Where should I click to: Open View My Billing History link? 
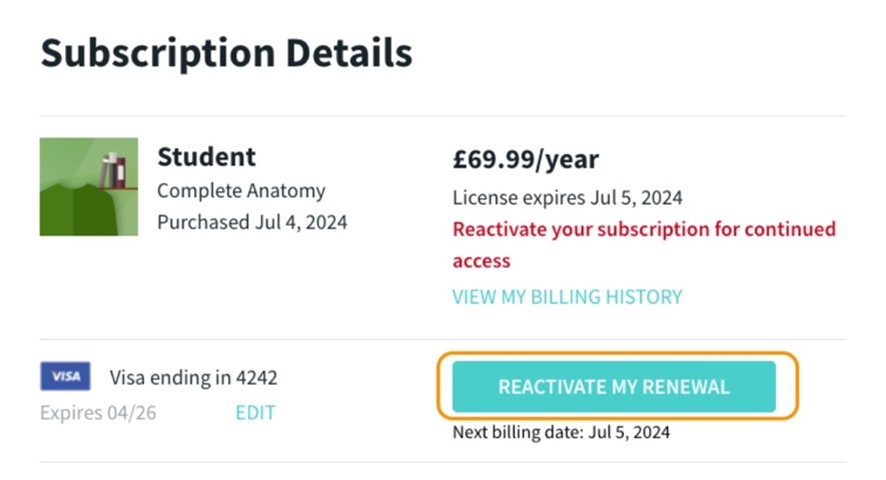(x=567, y=297)
